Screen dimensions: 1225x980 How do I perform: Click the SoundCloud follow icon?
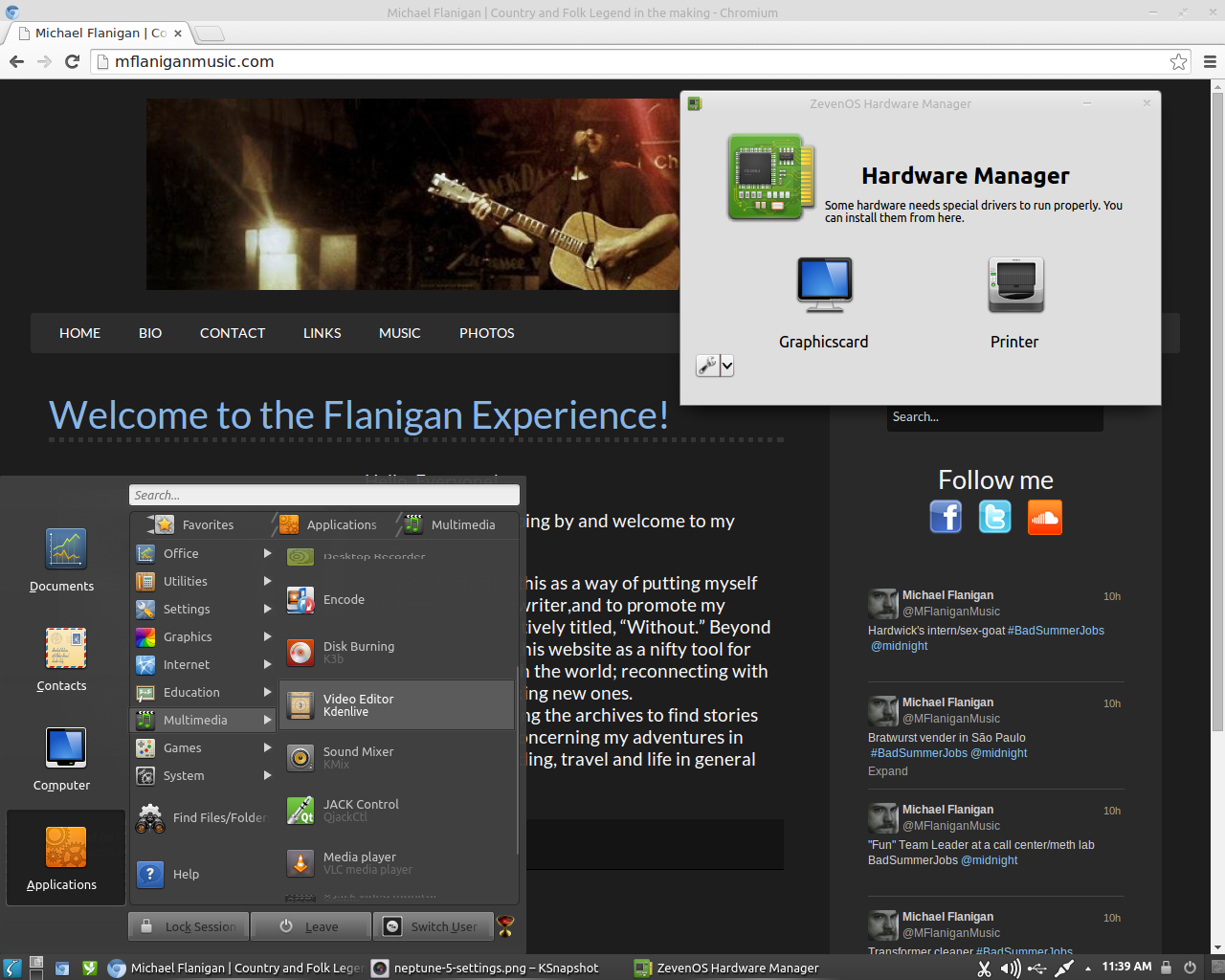click(x=1045, y=517)
